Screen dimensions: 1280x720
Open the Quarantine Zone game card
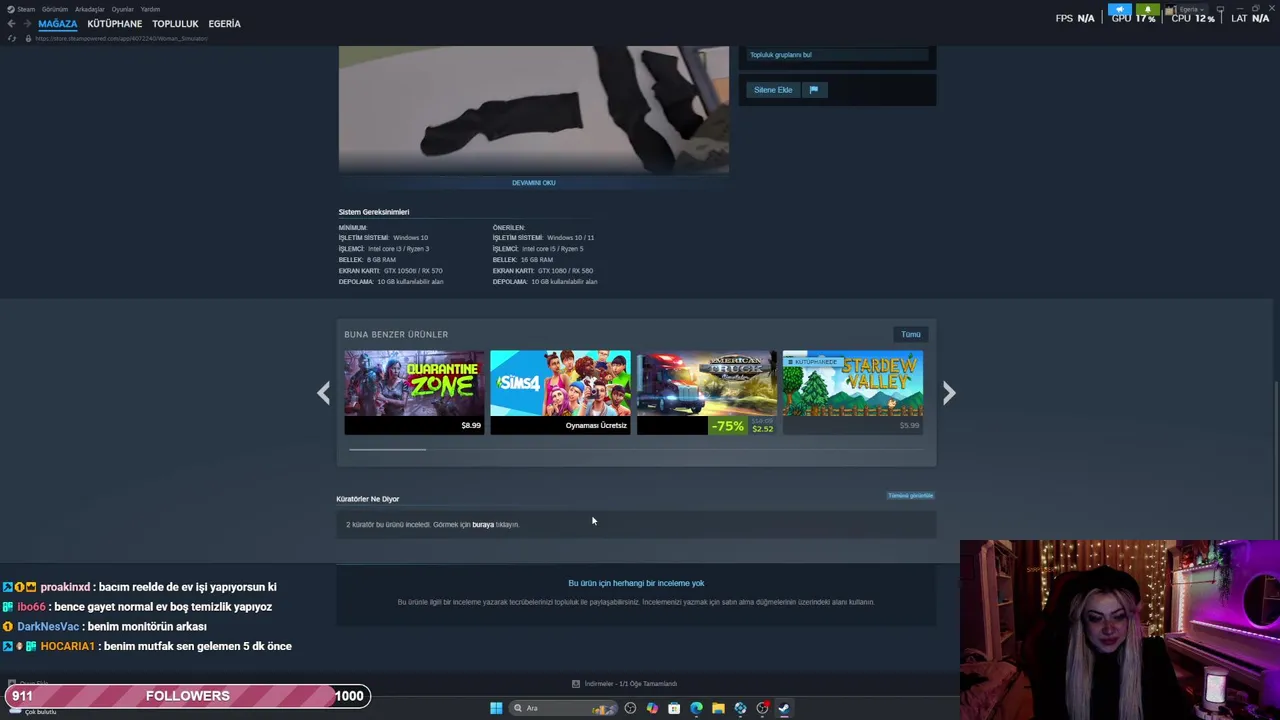coord(414,392)
